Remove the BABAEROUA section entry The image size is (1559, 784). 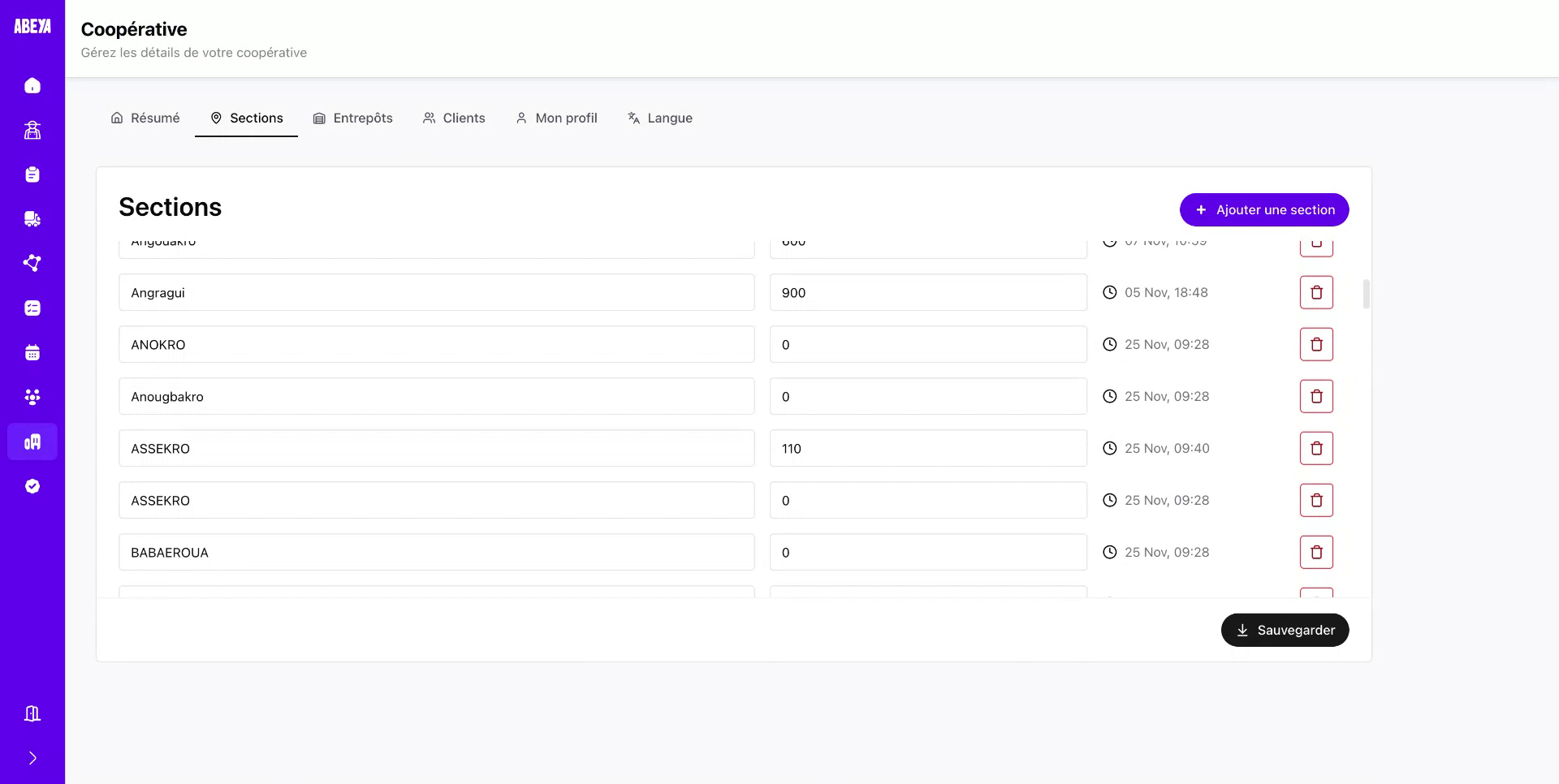[x=1316, y=552]
